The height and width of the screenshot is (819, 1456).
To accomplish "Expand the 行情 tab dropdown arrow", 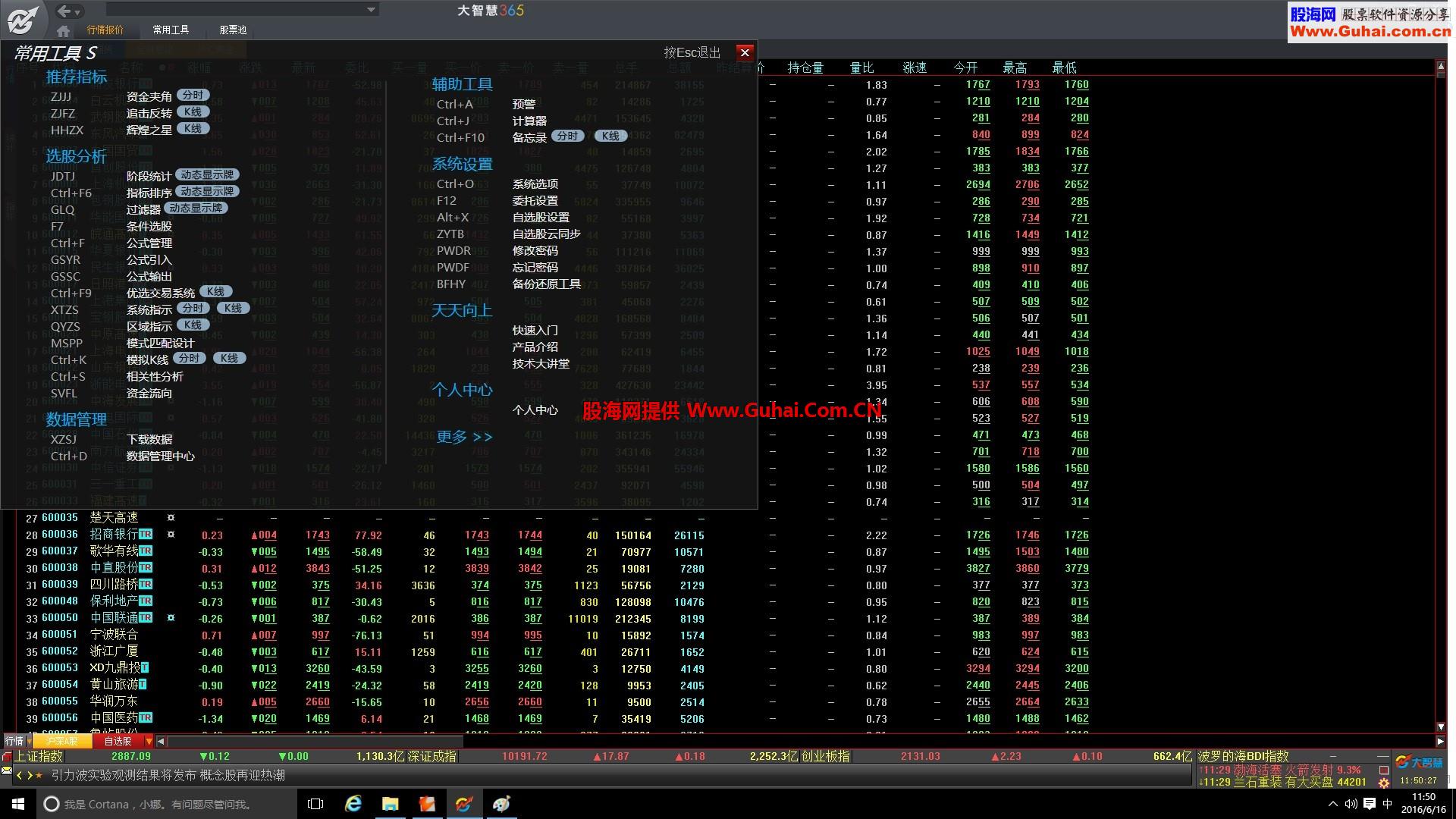I will coord(29,742).
